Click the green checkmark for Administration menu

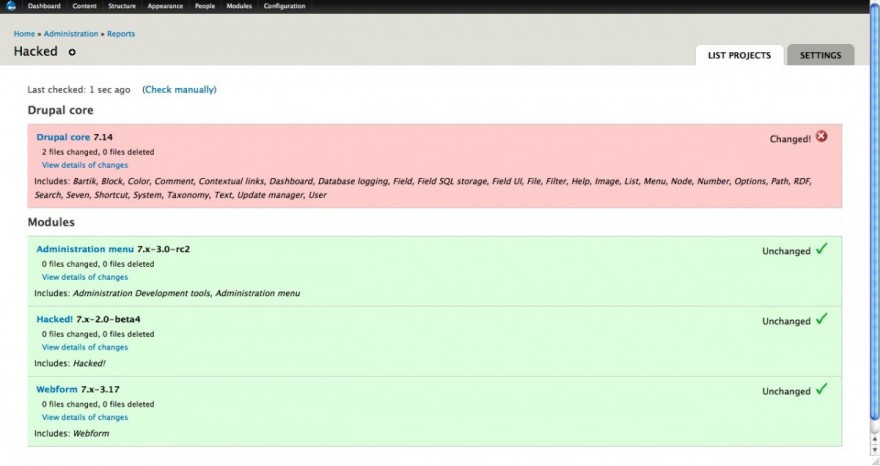coord(821,249)
